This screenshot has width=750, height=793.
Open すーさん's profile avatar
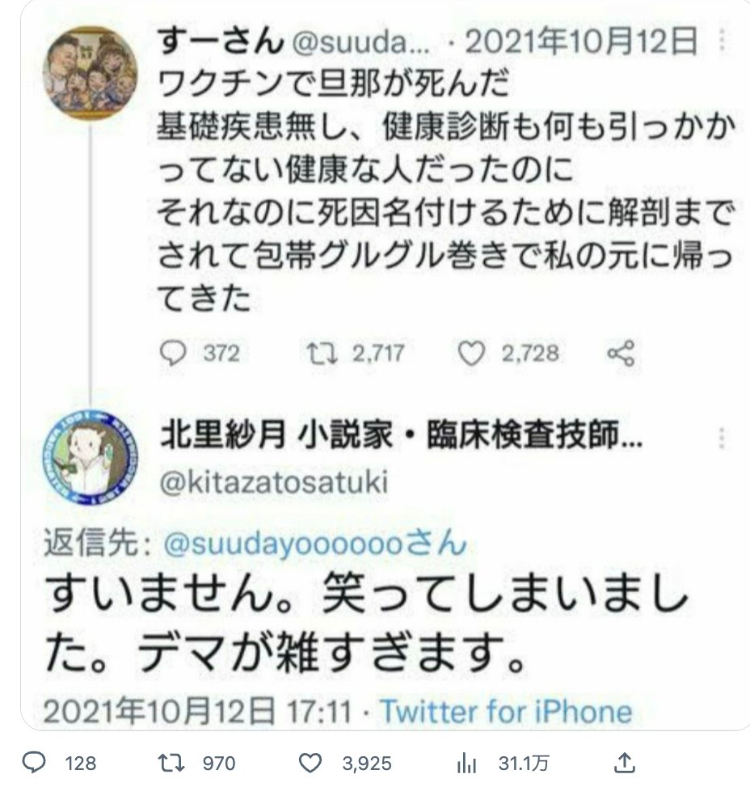pos(91,73)
